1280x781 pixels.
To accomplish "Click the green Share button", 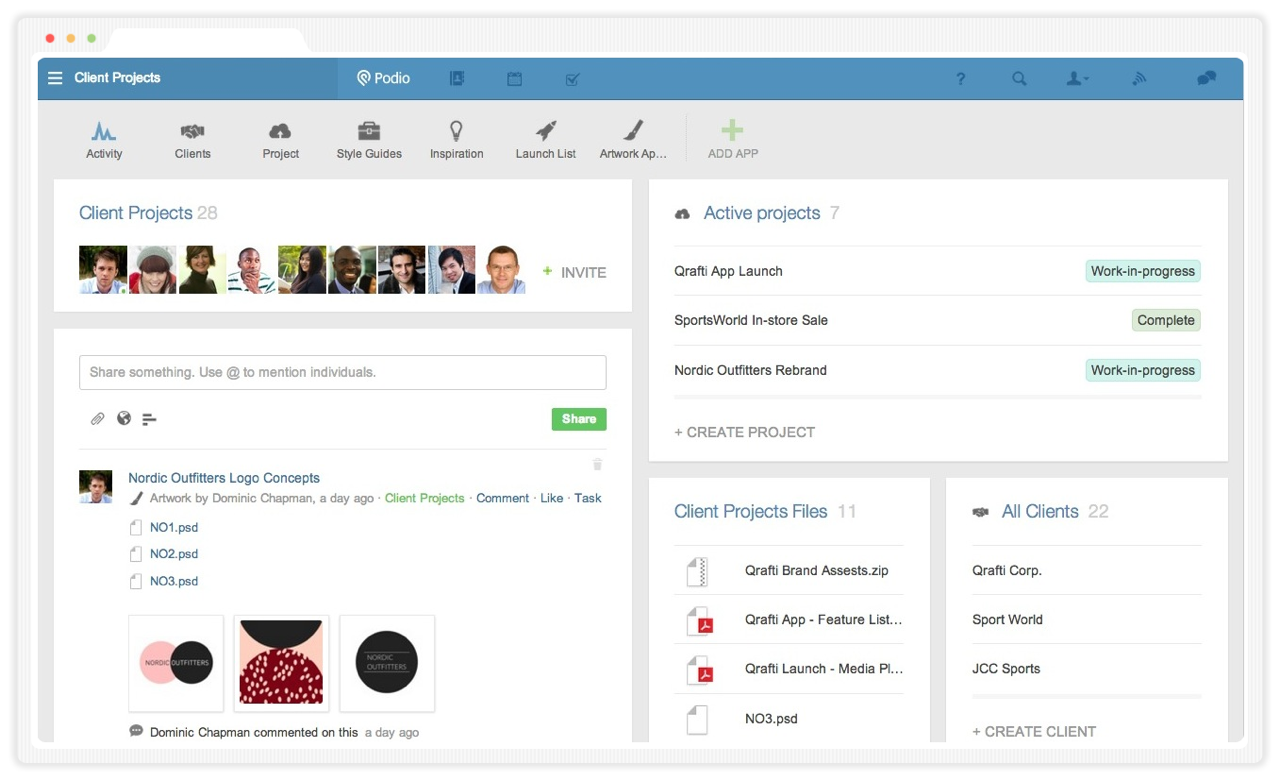I will pos(578,419).
